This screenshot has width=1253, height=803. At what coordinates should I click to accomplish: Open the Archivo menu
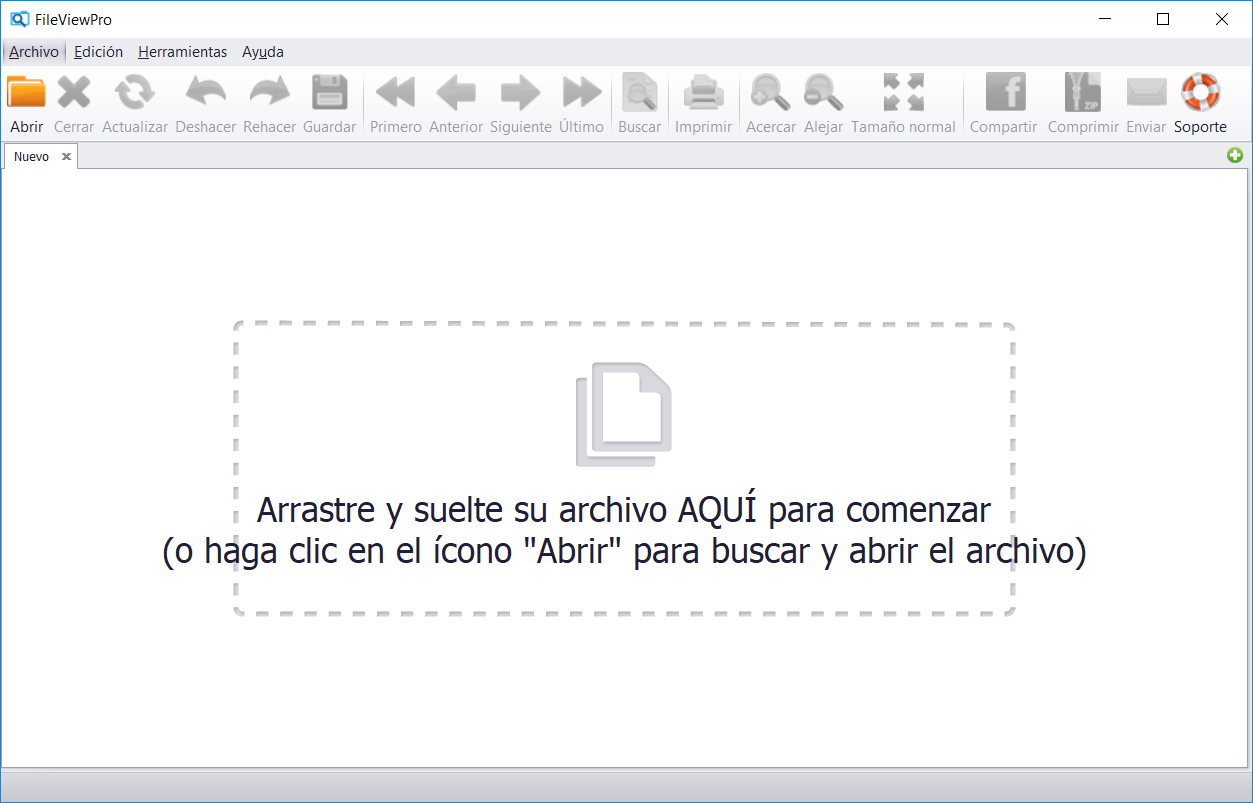click(x=34, y=52)
